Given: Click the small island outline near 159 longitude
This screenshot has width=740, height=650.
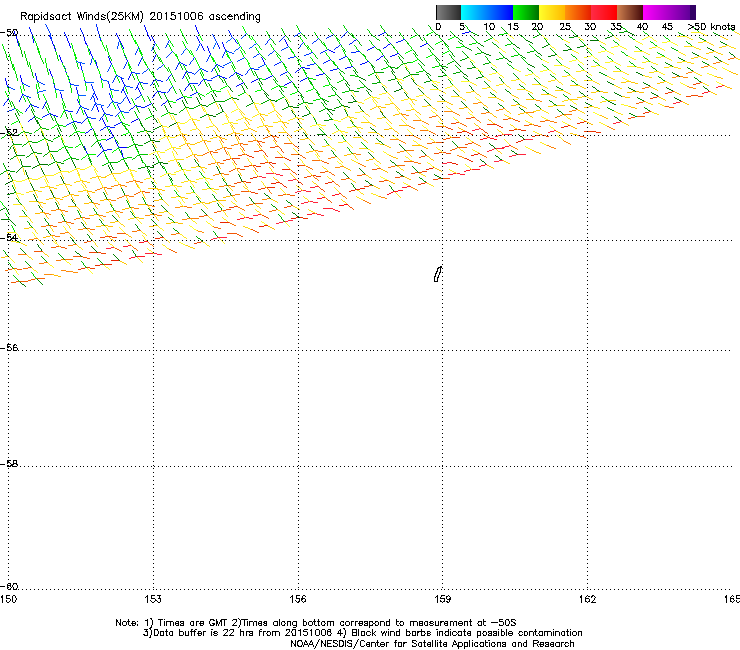Looking at the screenshot, I should 437,274.
